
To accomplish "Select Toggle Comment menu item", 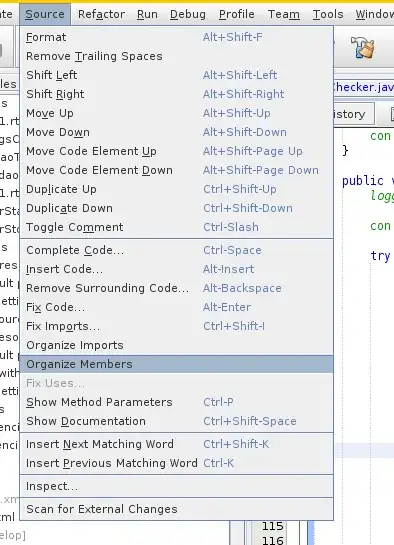I will (x=177, y=227).
